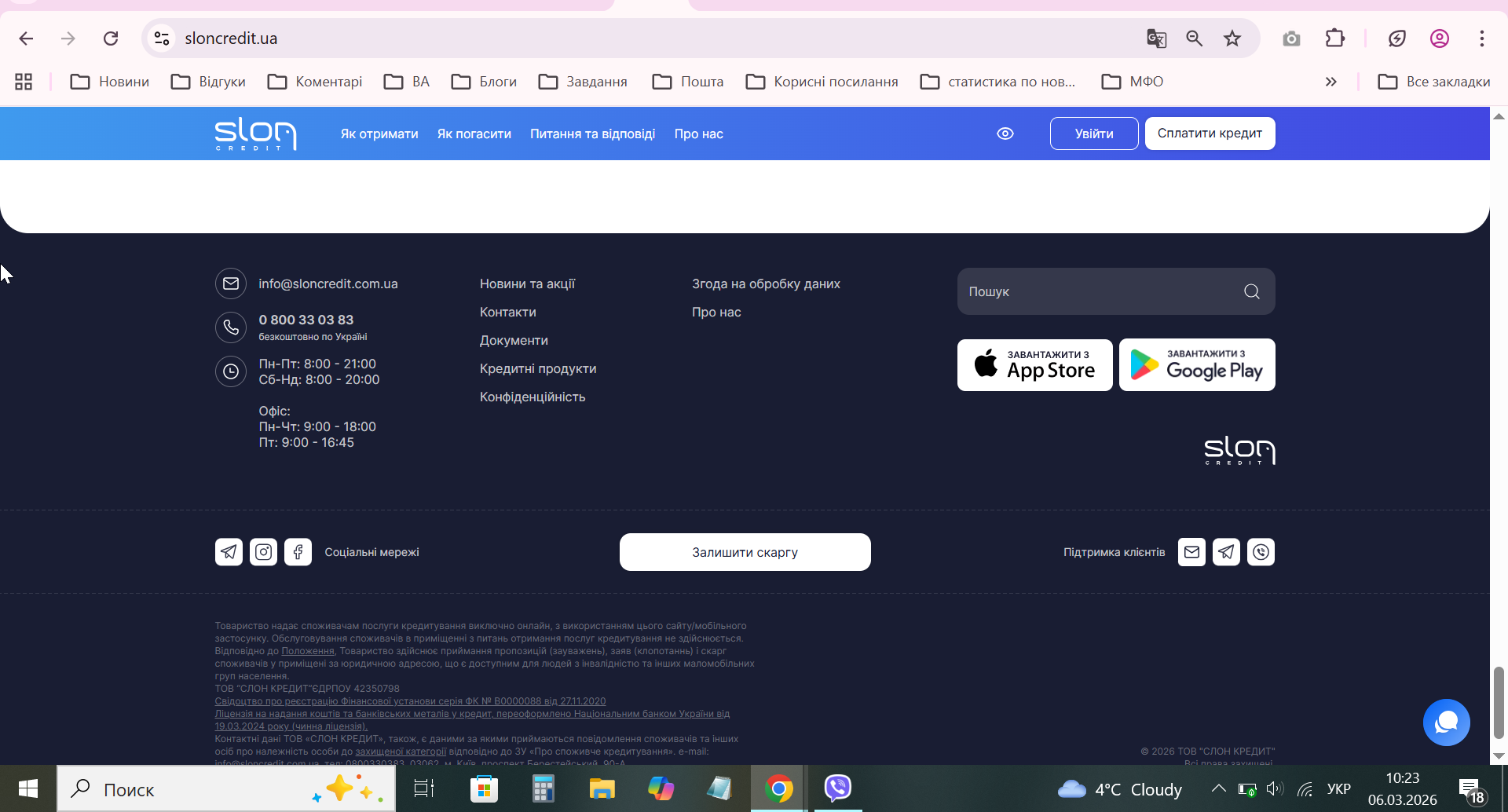Image resolution: width=1508 pixels, height=812 pixels.
Task: Adjust volume via speaker tray icon
Action: point(1275,788)
